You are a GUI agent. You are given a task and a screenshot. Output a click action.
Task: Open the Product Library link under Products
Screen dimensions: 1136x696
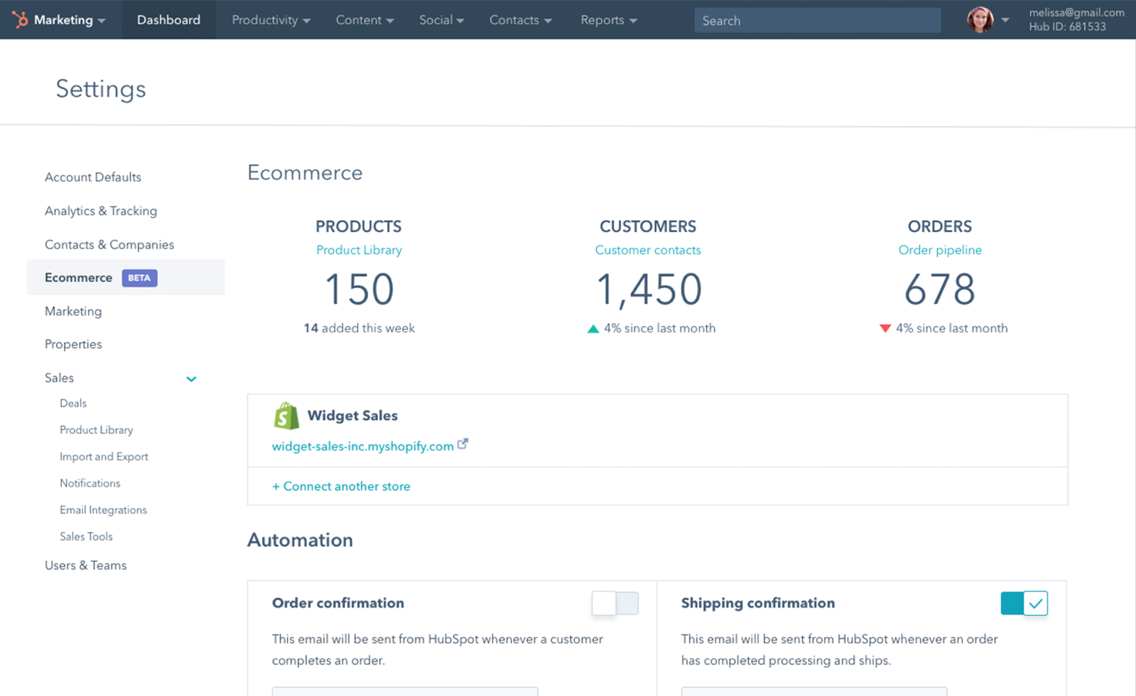tap(358, 250)
